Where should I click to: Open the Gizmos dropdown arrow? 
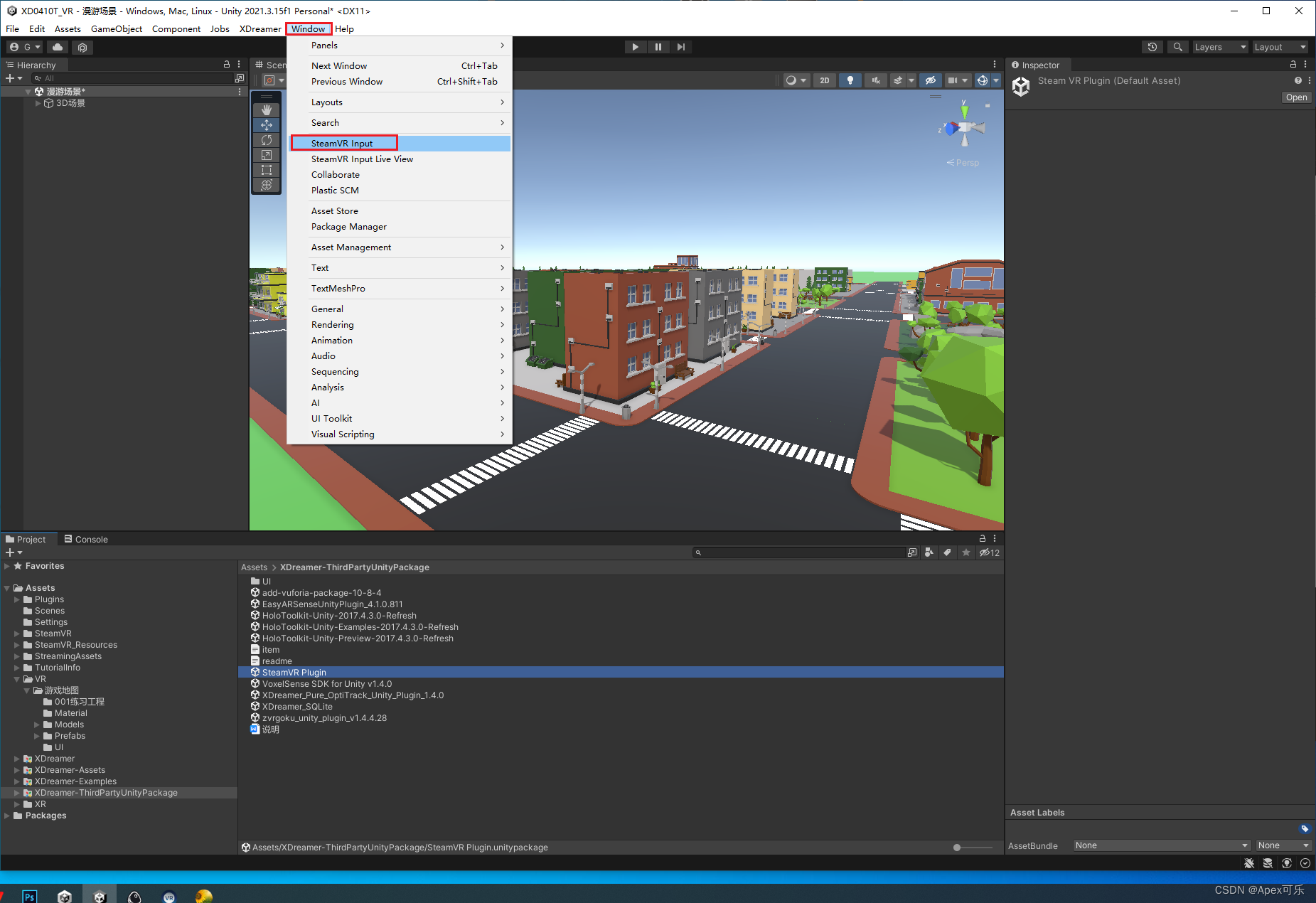tap(996, 80)
